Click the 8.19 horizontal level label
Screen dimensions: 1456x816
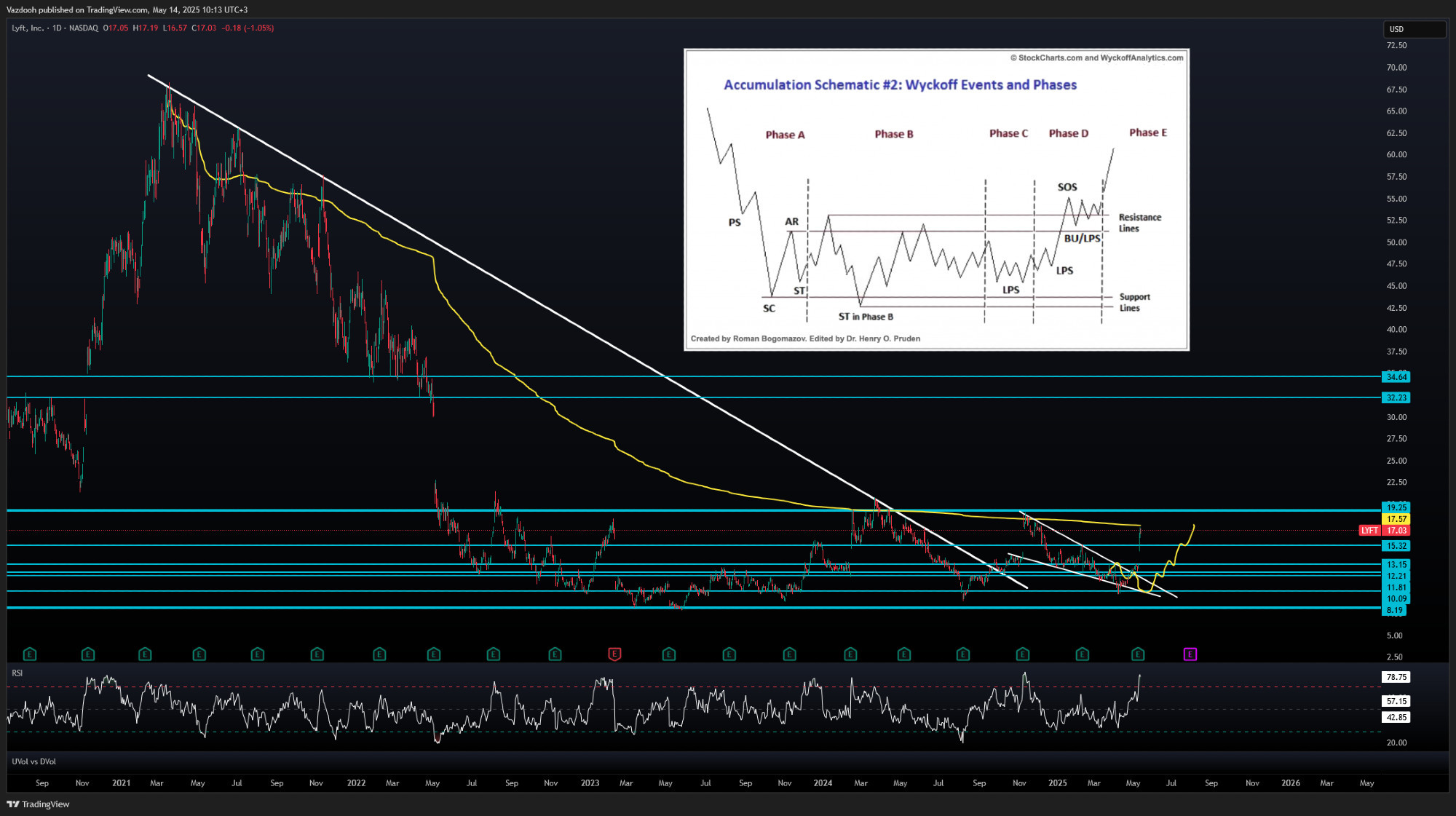(x=1394, y=611)
